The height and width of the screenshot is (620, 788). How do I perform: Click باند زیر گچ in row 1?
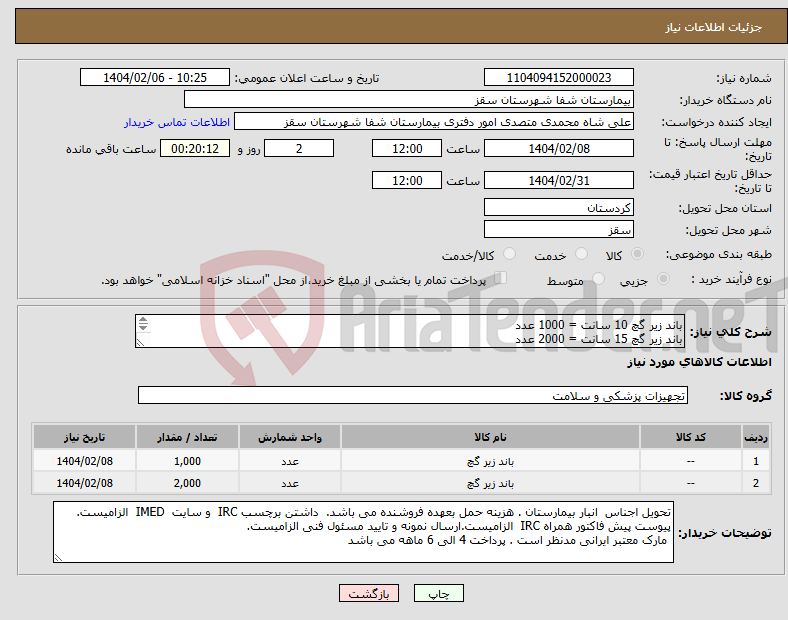490,461
